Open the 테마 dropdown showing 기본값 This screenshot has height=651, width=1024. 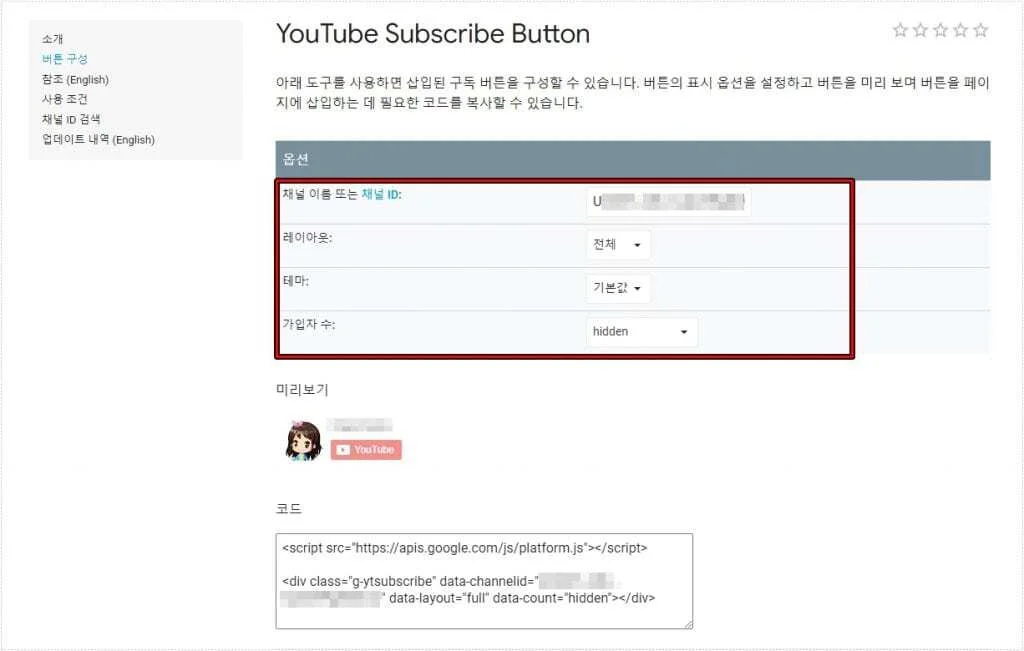(618, 288)
